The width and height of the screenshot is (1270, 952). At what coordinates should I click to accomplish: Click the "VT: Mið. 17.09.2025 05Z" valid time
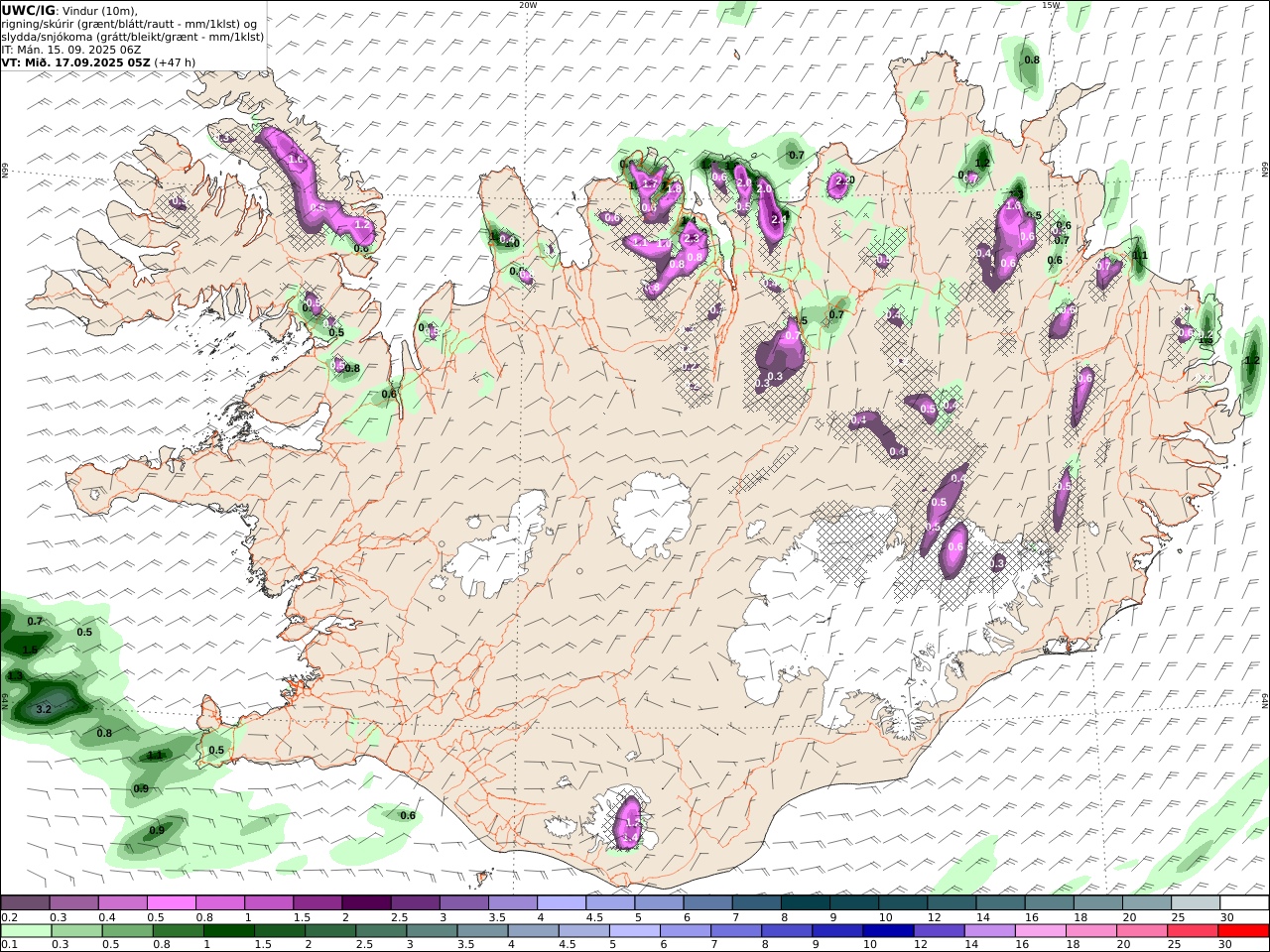click(x=75, y=61)
